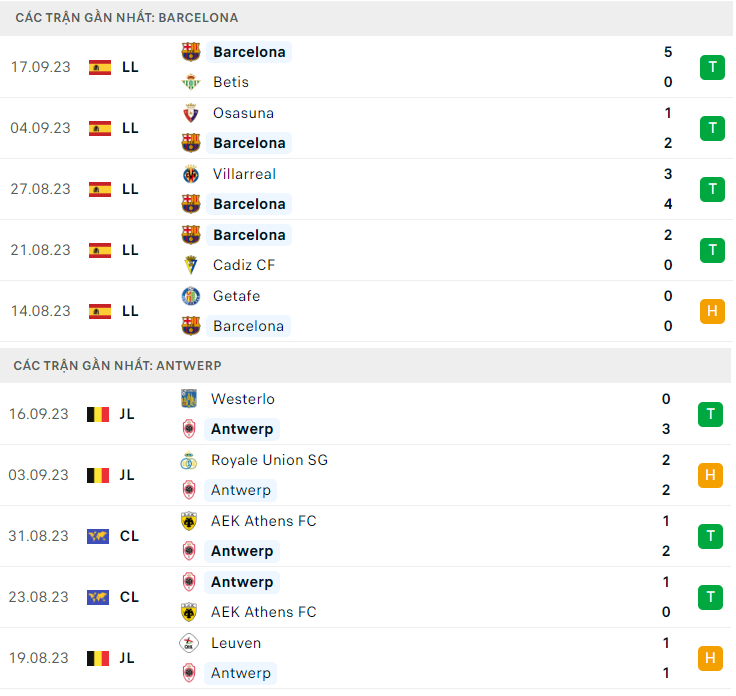Click the Spain flag on 17.09.23 match
Image resolution: width=736 pixels, height=696 pixels.
point(100,67)
